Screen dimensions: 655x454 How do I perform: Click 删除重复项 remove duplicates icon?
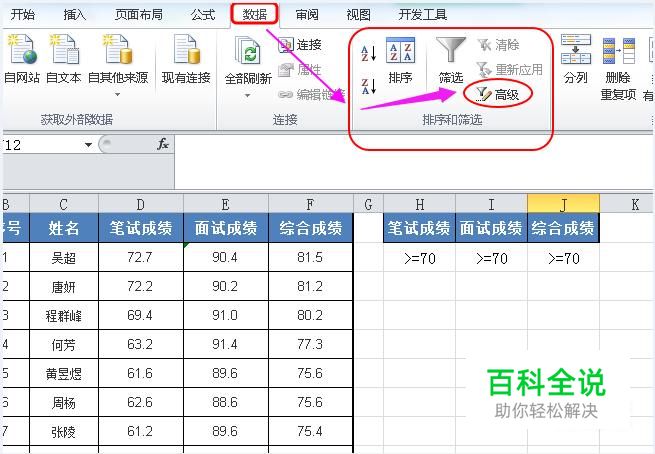[618, 68]
